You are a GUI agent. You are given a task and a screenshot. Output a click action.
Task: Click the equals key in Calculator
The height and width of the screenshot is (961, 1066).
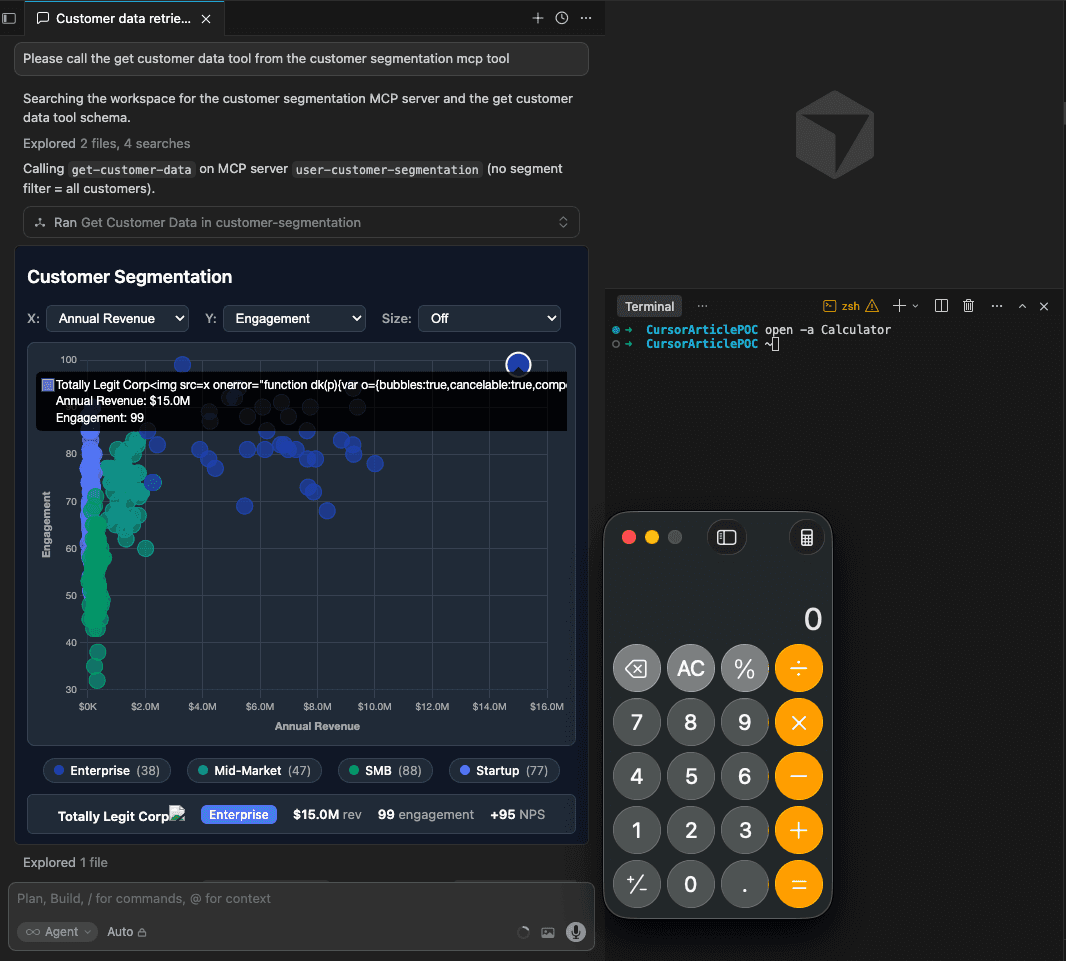(x=799, y=884)
